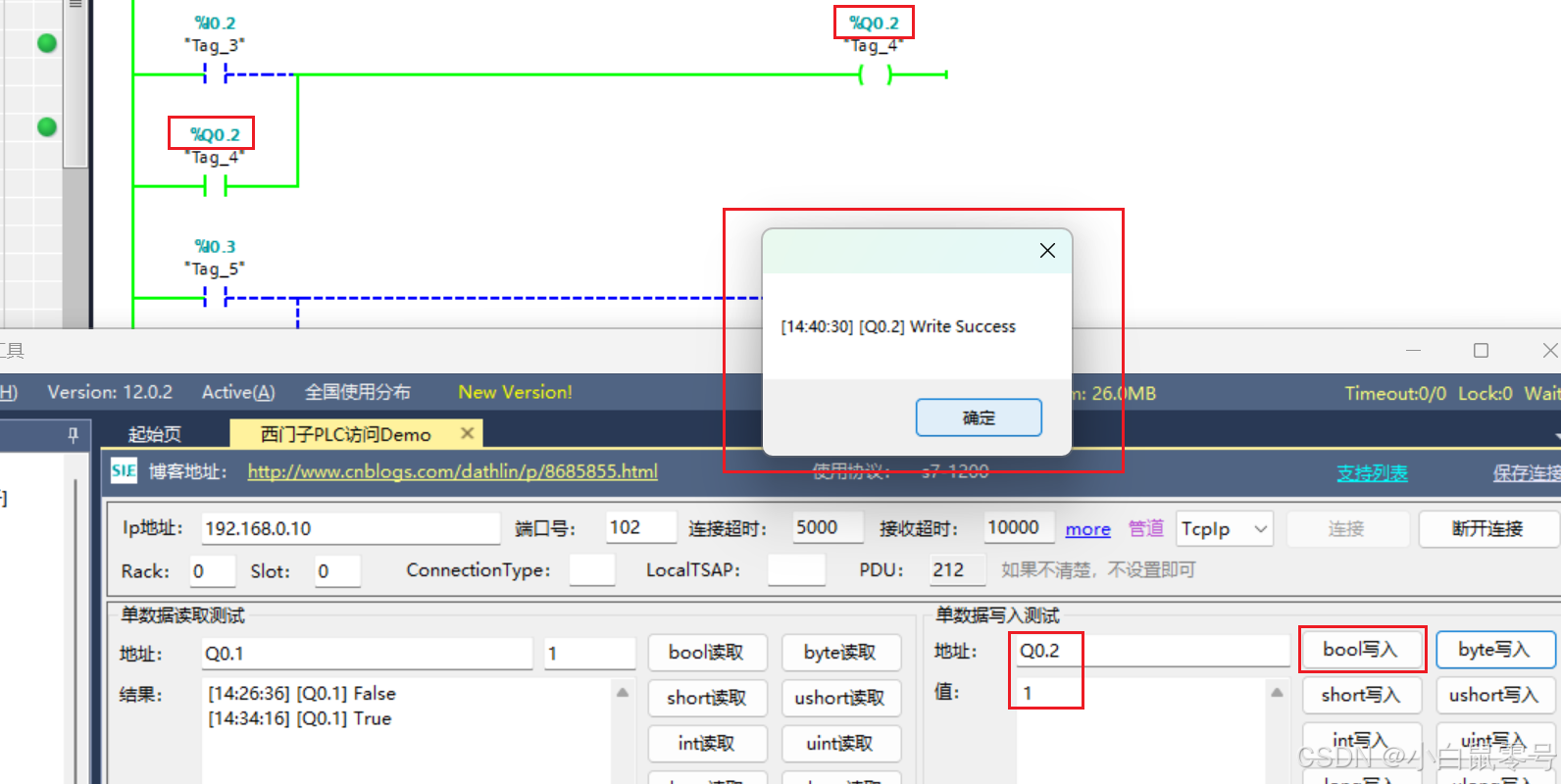The height and width of the screenshot is (784, 1561).
Task: Click the read result scrollbar up arrow
Action: 623,692
